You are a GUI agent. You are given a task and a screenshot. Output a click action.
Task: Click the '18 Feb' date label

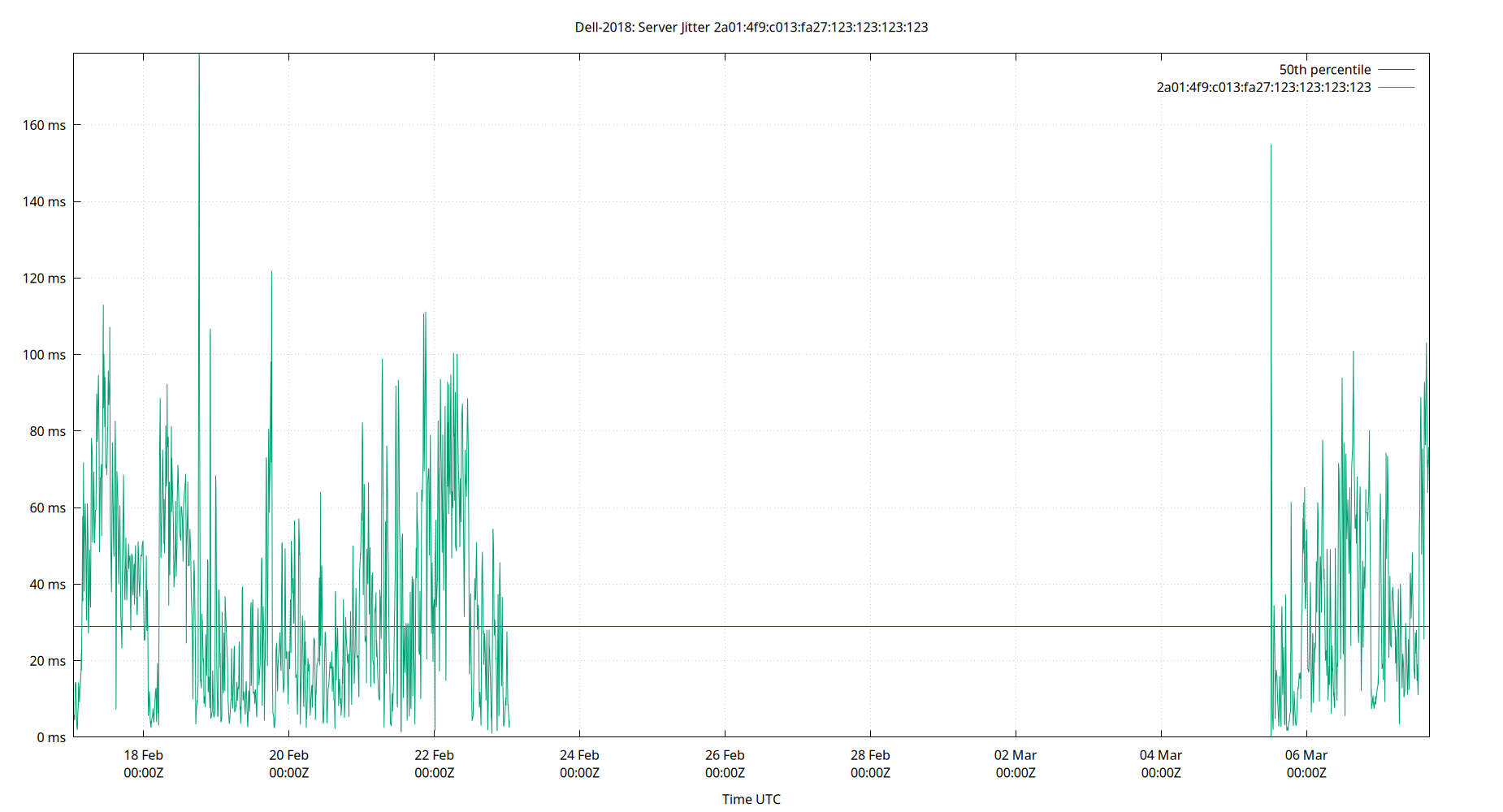click(x=143, y=755)
